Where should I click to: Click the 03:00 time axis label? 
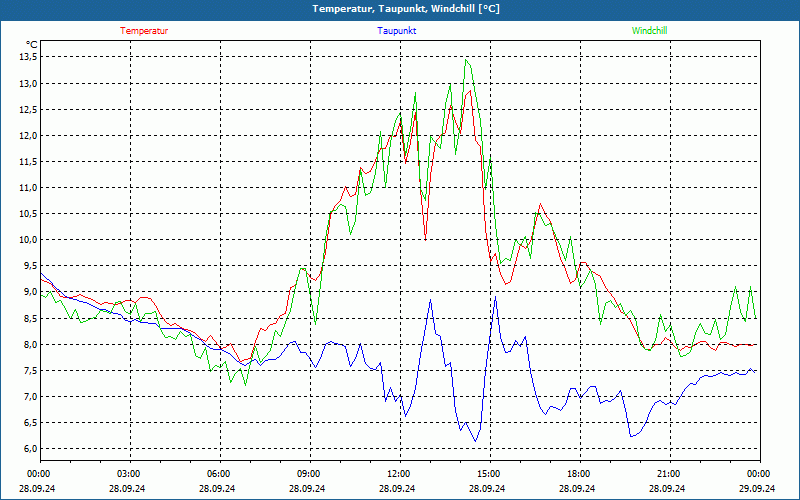129,474
